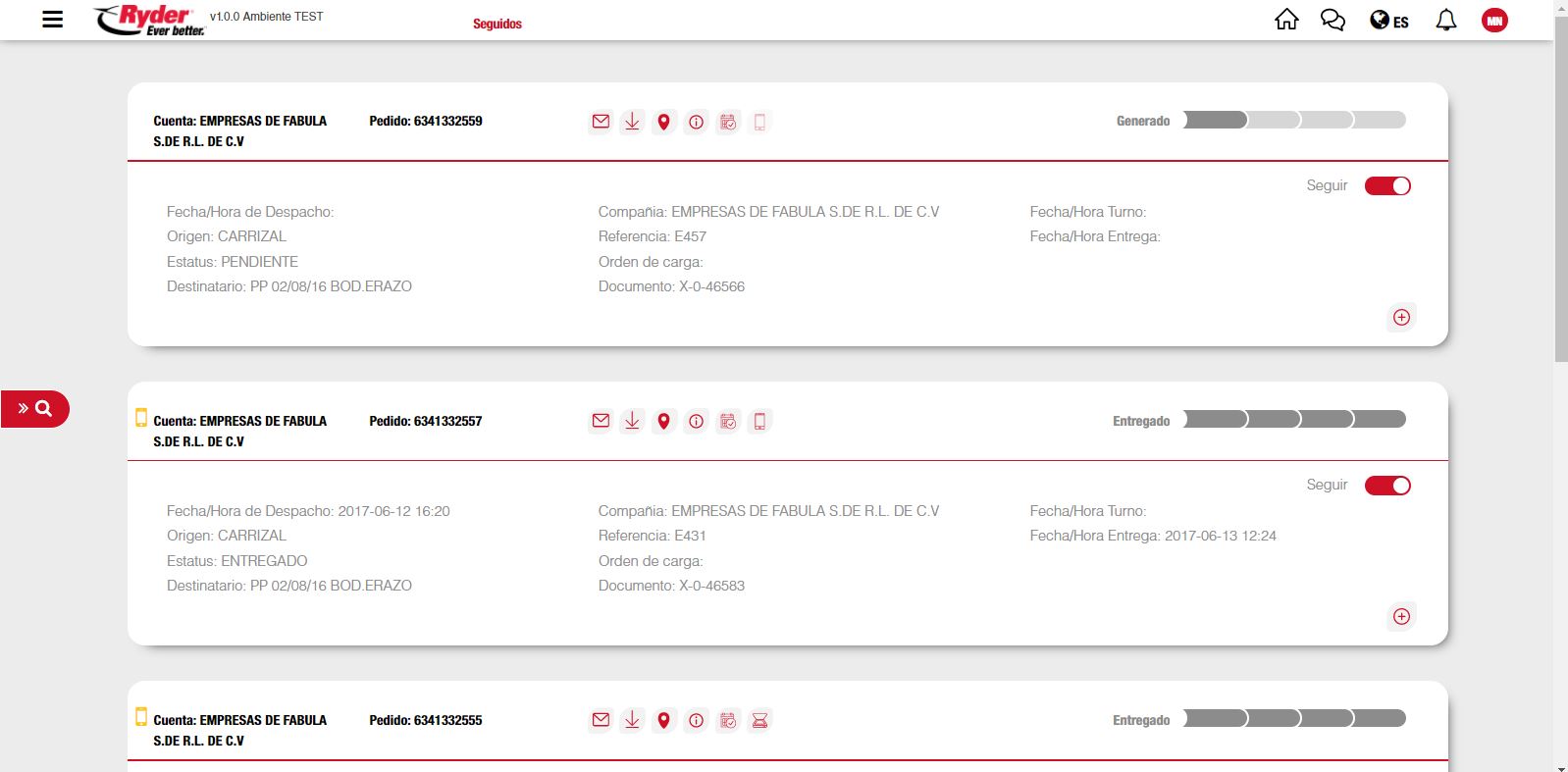Click scanner icon for order 6341332555
The image size is (1568, 772).
click(759, 720)
